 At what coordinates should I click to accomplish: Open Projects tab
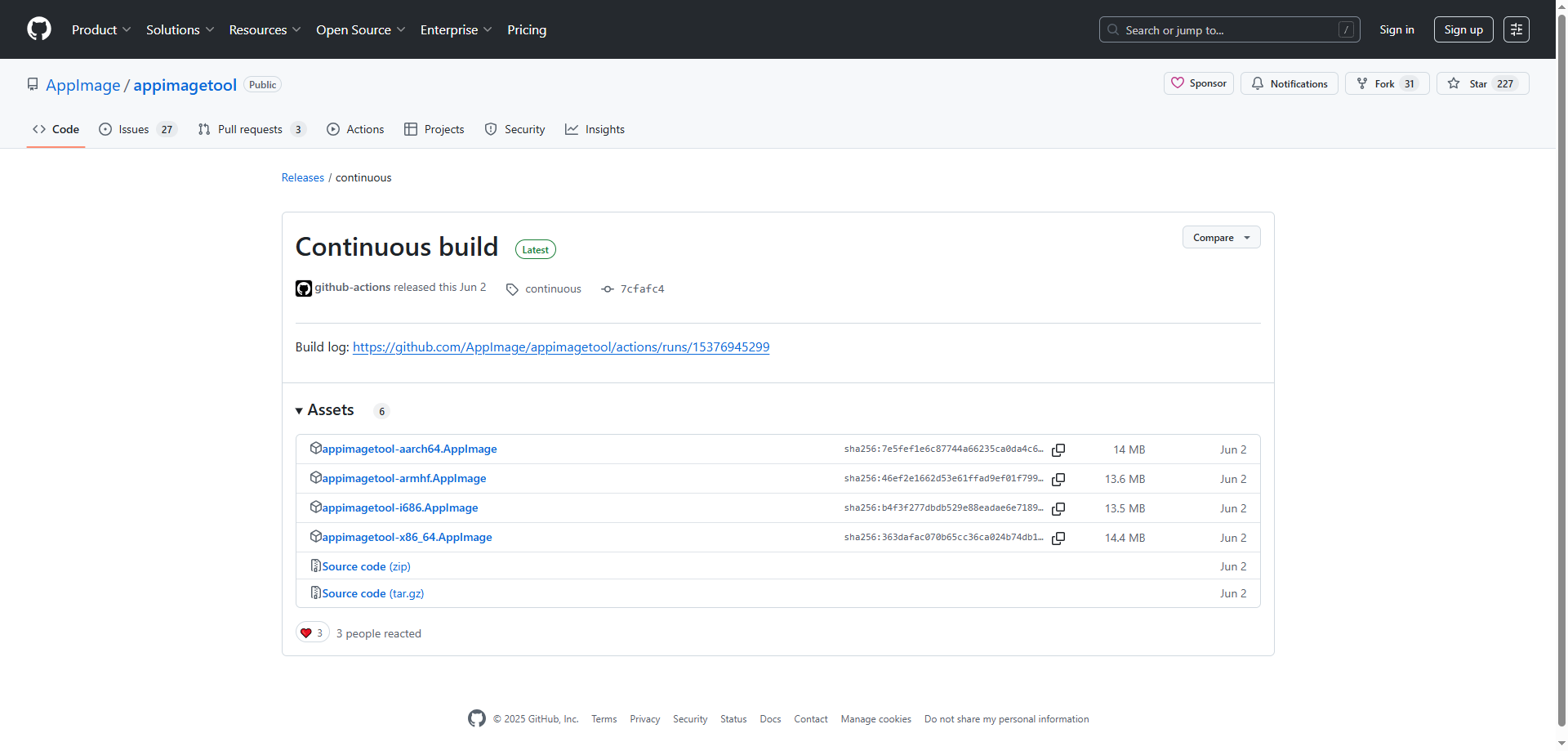pos(434,129)
